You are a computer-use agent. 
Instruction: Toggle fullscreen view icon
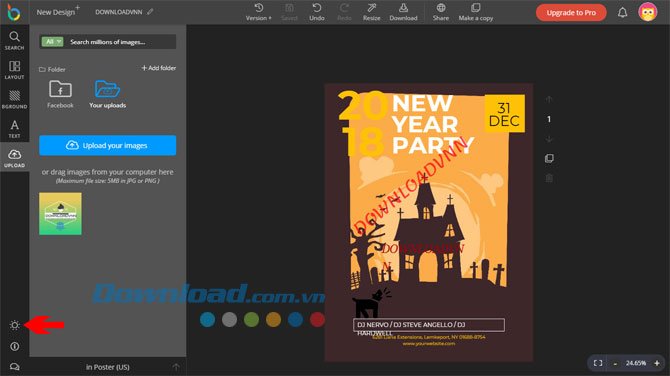click(x=598, y=363)
